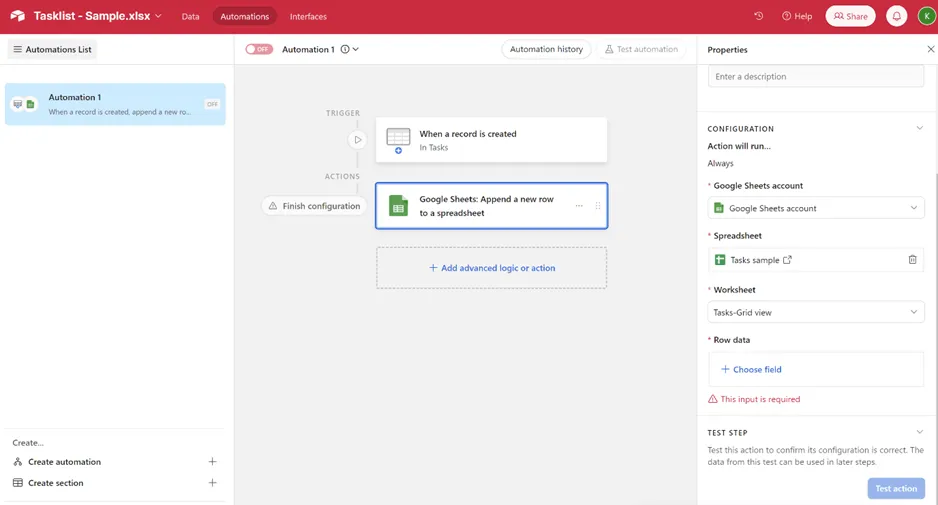The height and width of the screenshot is (505, 938).
Task: Open the base history clock icon
Action: [x=759, y=16]
